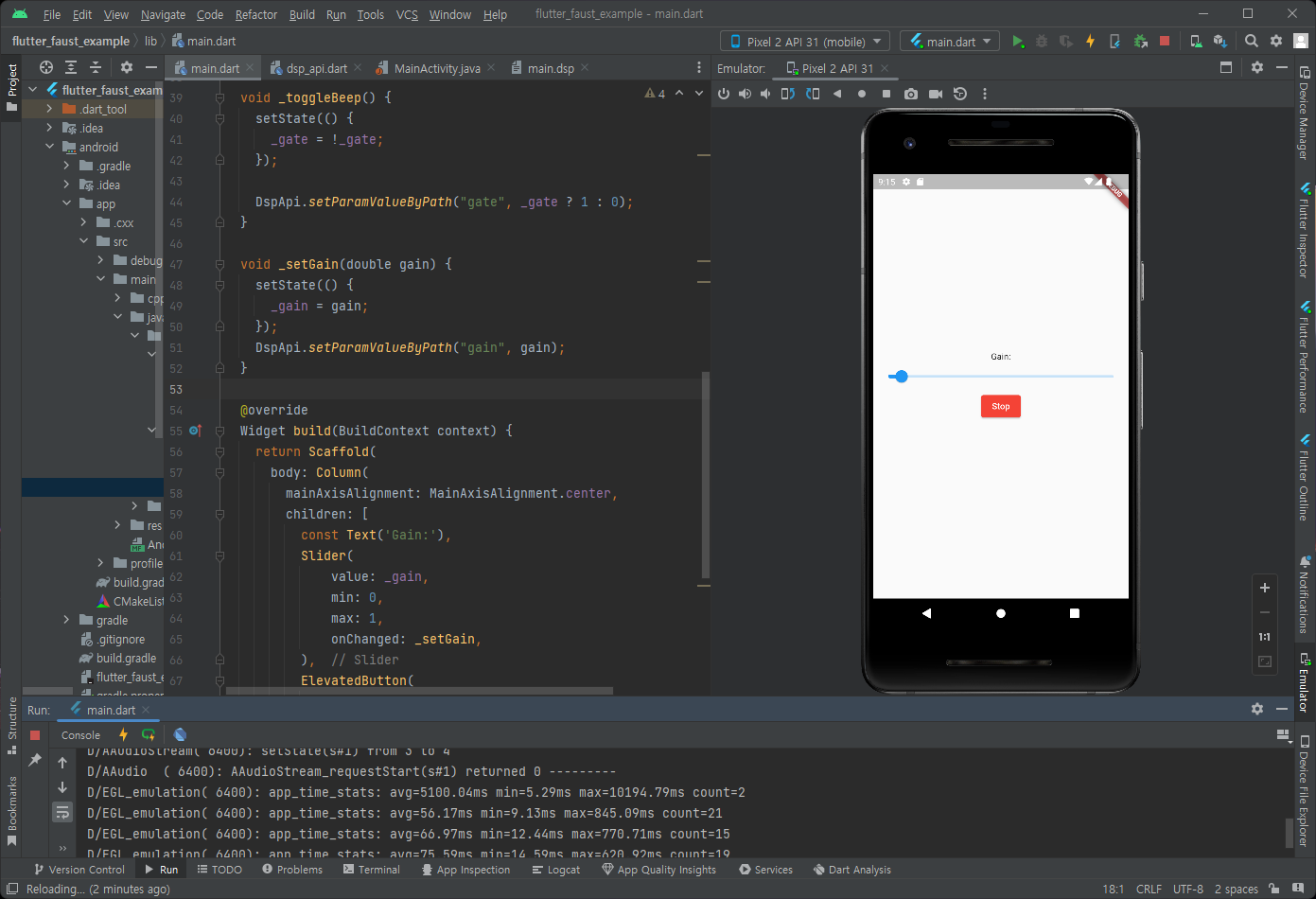Rotate emulator right icon
Image resolution: width=1316 pixels, height=899 pixels.
pos(813,94)
